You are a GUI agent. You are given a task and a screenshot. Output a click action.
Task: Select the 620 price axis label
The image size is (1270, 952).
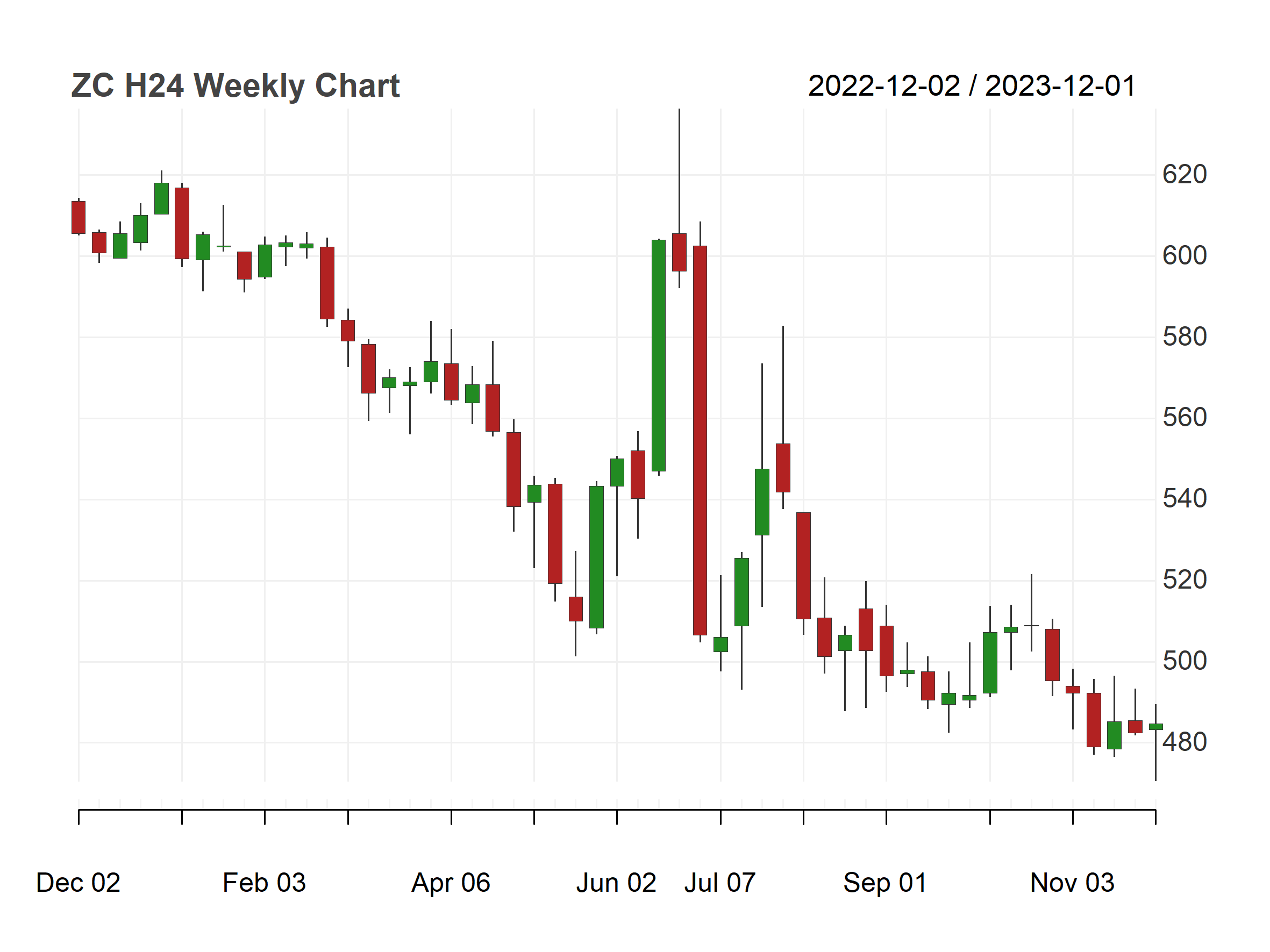[1185, 175]
